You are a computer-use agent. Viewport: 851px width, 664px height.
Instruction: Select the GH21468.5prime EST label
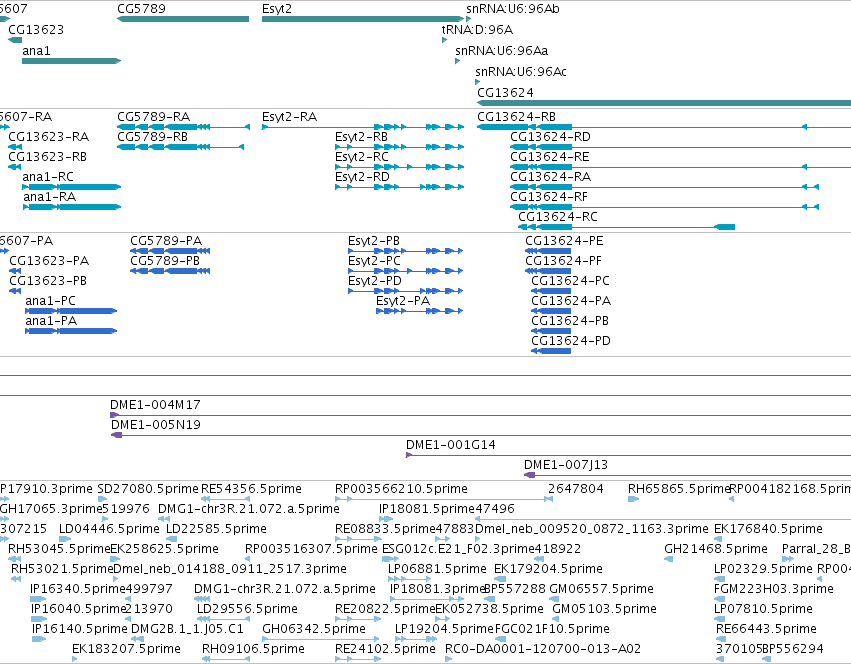(716, 549)
